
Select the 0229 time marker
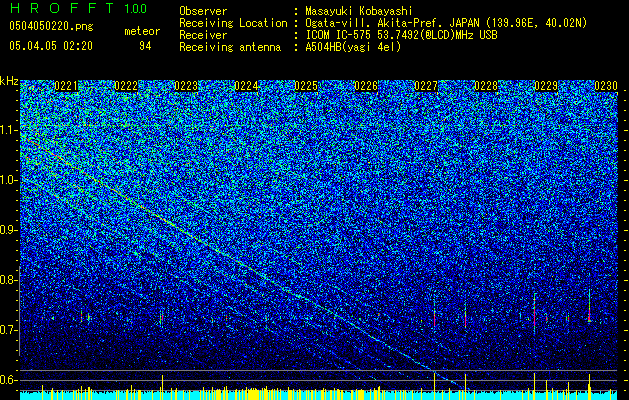pos(546,86)
